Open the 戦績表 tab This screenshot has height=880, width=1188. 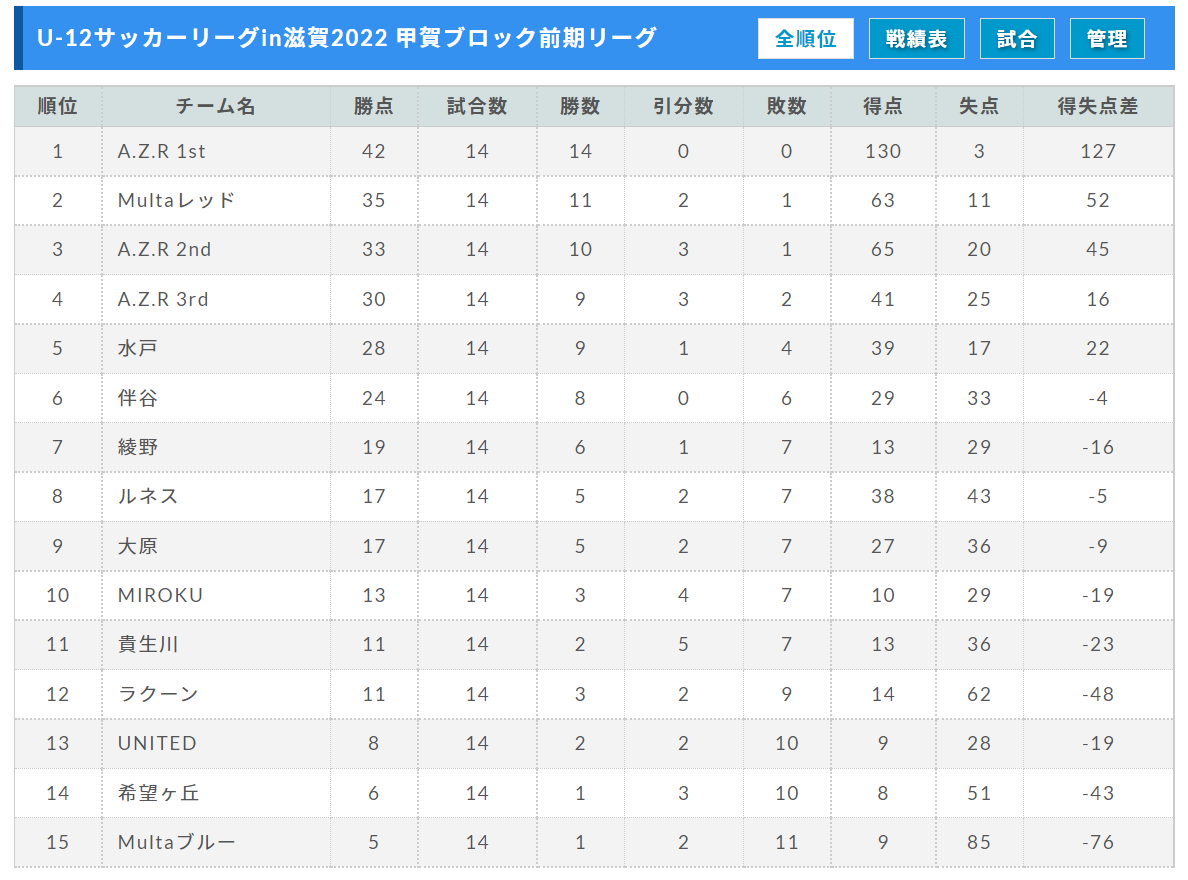click(x=917, y=39)
